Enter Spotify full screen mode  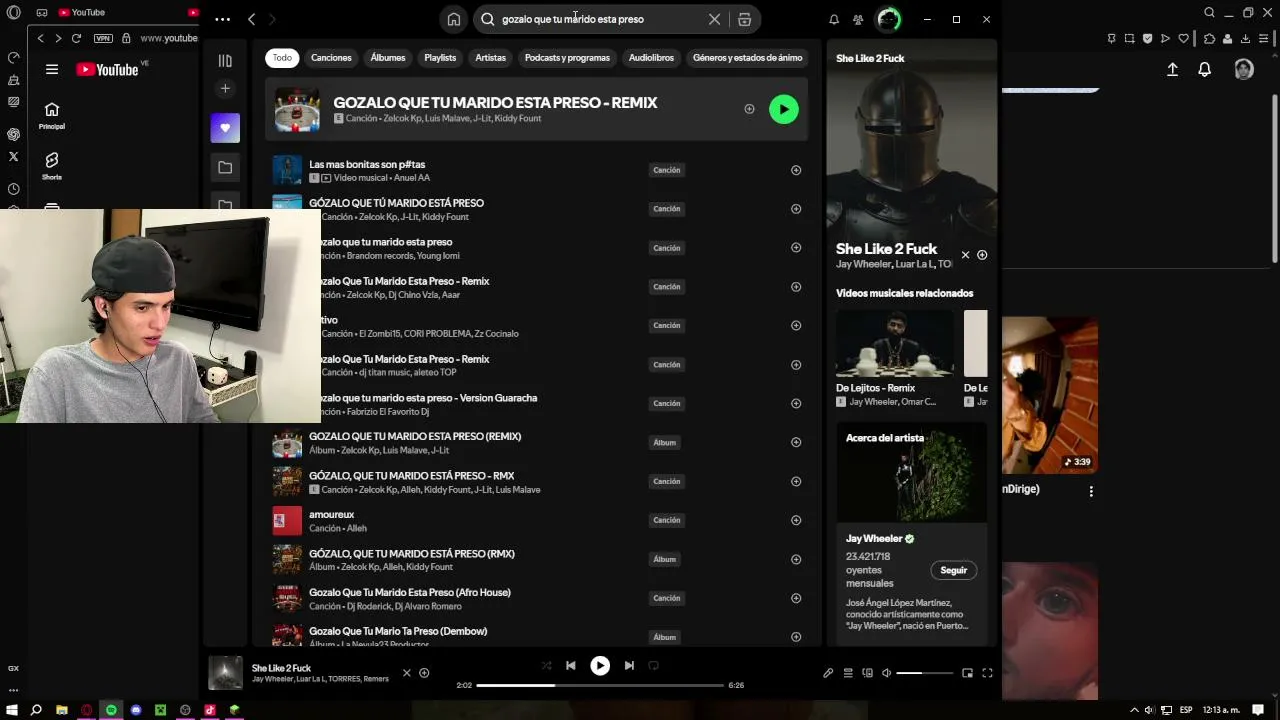click(987, 673)
